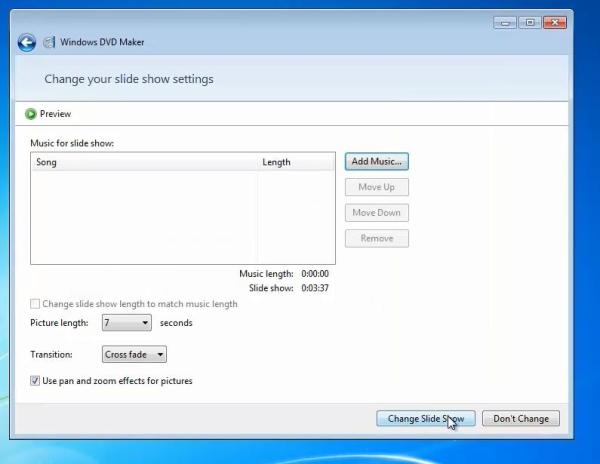
Task: Click the Windows DVD Maker title icon
Action: click(49, 42)
